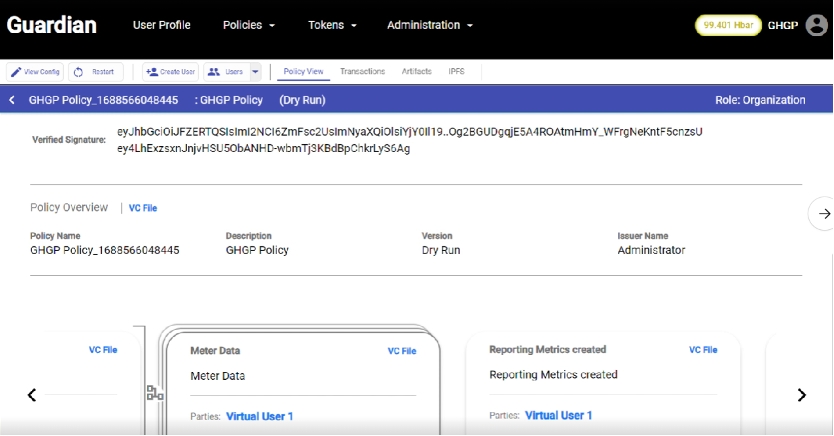Click the 99.401 Hbar balance badge
Screen dimensions: 834x436
coord(729,26)
